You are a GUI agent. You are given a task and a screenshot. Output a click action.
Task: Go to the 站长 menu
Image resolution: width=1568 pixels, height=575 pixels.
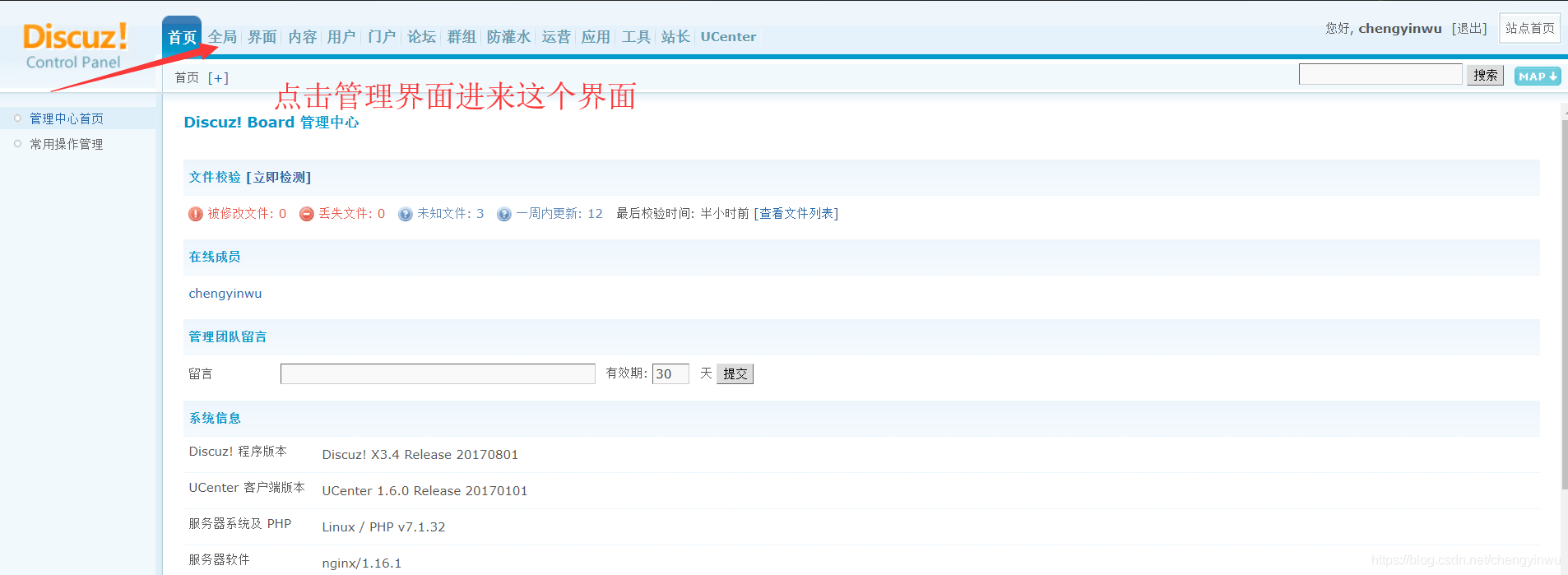pyautogui.click(x=675, y=36)
